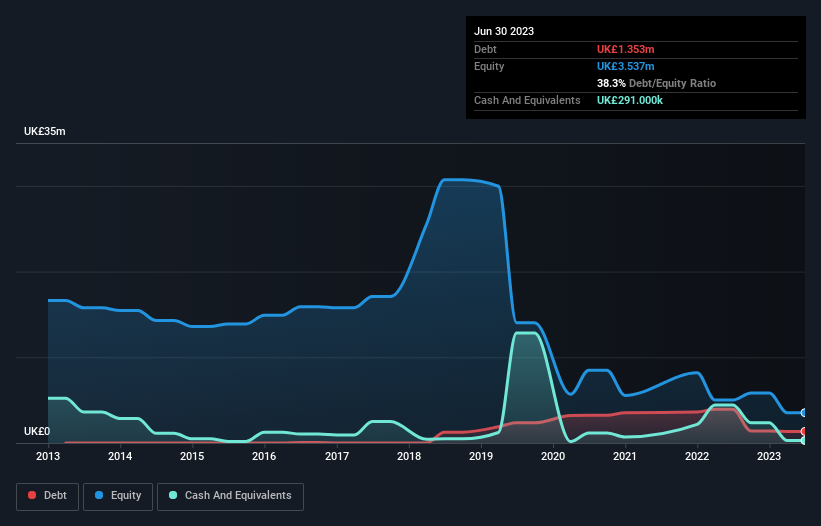Viewport: 821px width, 526px height.
Task: Click the teal Cash endpoint marker
Action: (x=804, y=441)
